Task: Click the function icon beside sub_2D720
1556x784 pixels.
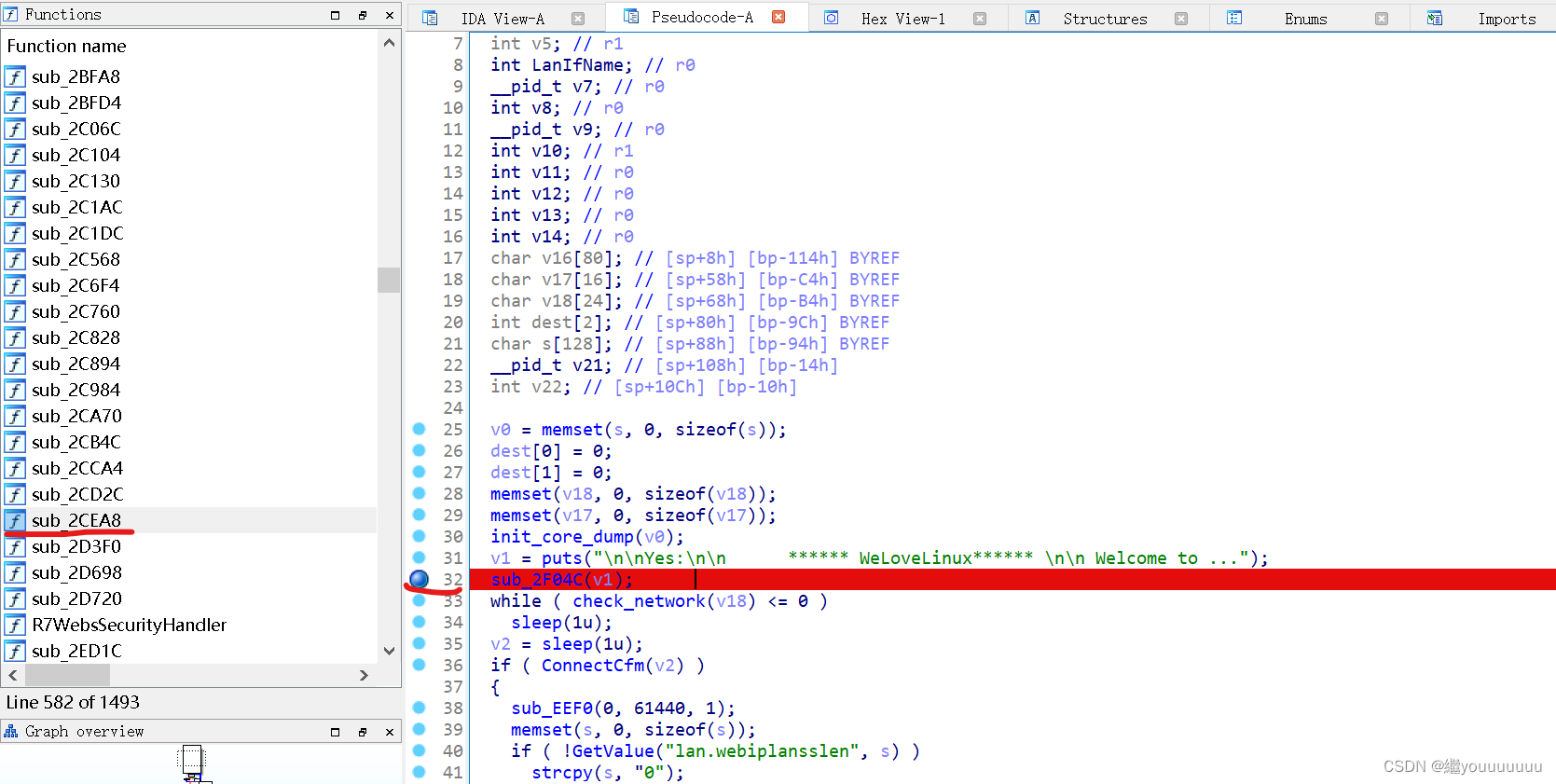Action: (15, 598)
